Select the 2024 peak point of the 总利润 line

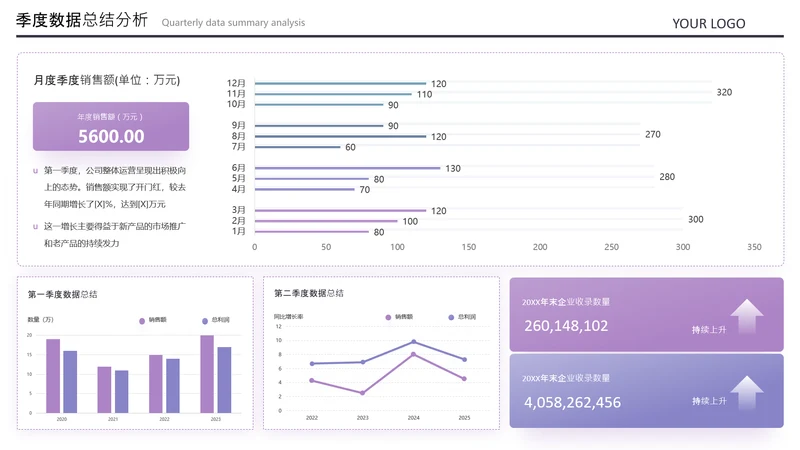pyautogui.click(x=413, y=342)
